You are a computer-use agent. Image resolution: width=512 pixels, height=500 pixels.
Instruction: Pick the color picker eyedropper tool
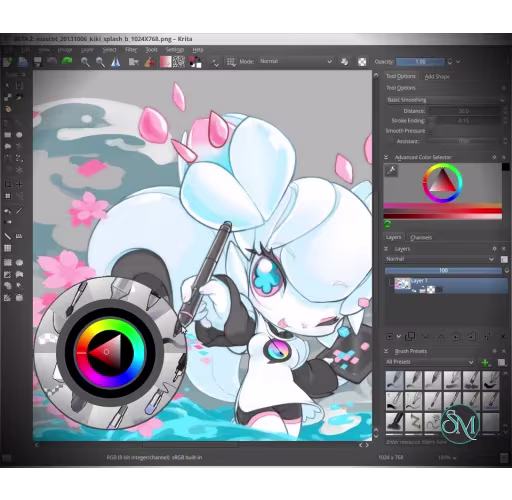[19, 210]
